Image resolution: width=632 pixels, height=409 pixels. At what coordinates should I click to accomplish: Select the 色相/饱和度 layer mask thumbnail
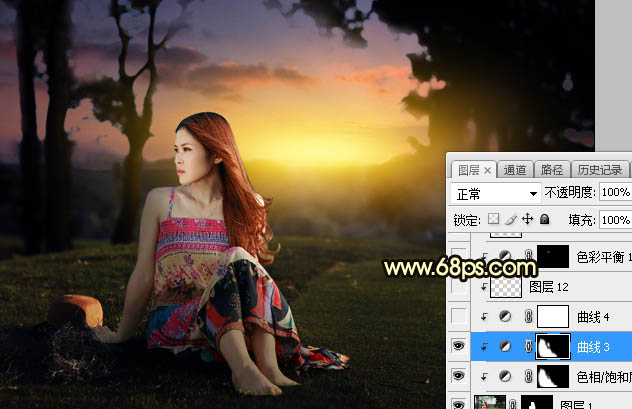[553, 376]
